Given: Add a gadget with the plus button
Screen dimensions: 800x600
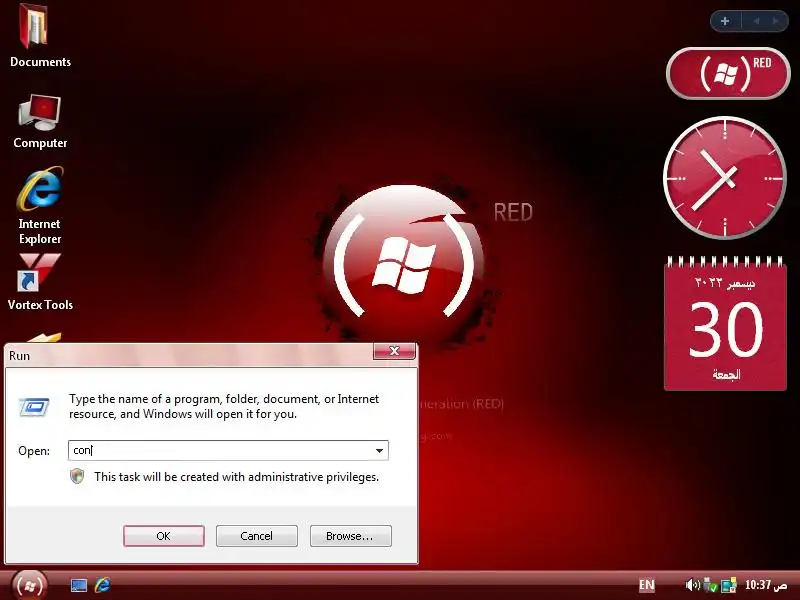Looking at the screenshot, I should pyautogui.click(x=725, y=21).
